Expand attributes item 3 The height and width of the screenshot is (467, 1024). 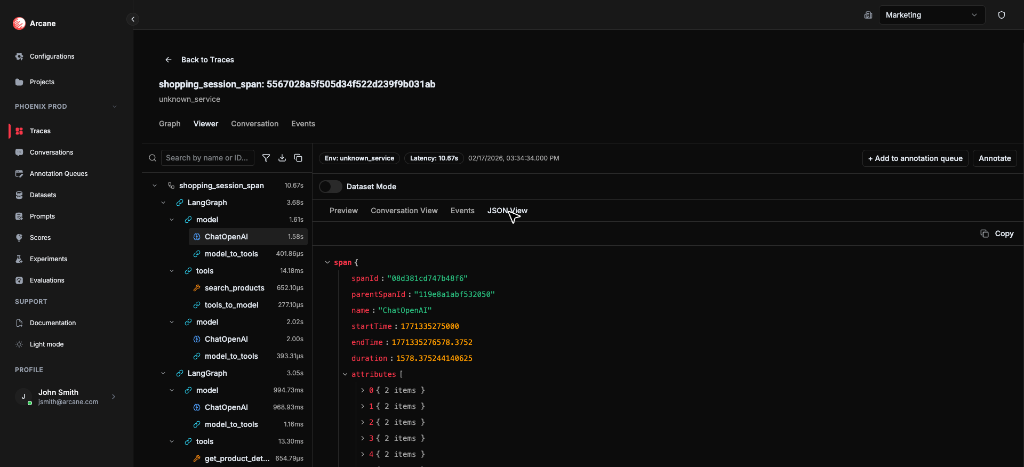point(362,438)
